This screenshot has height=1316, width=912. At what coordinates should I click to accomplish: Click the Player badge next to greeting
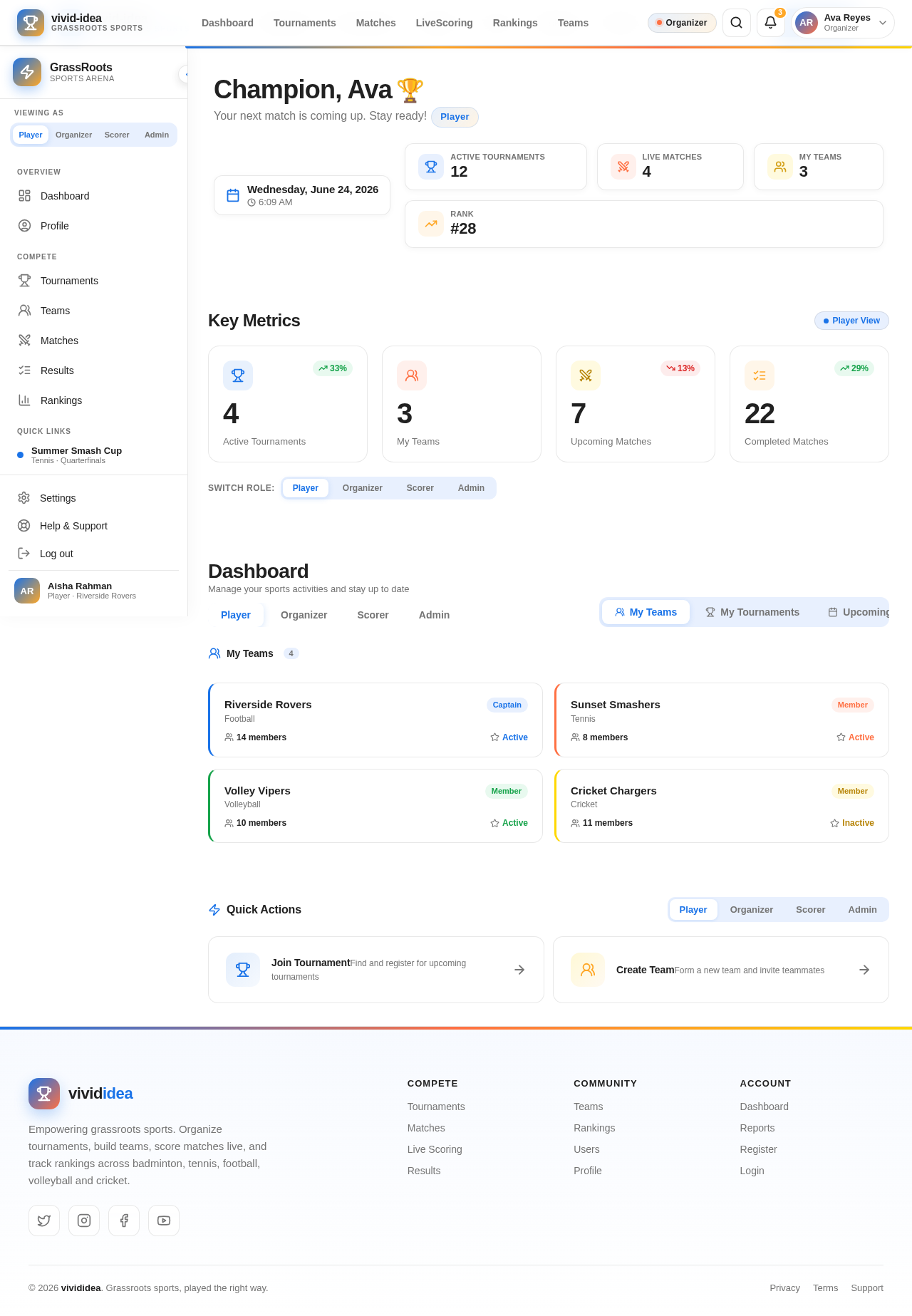455,117
